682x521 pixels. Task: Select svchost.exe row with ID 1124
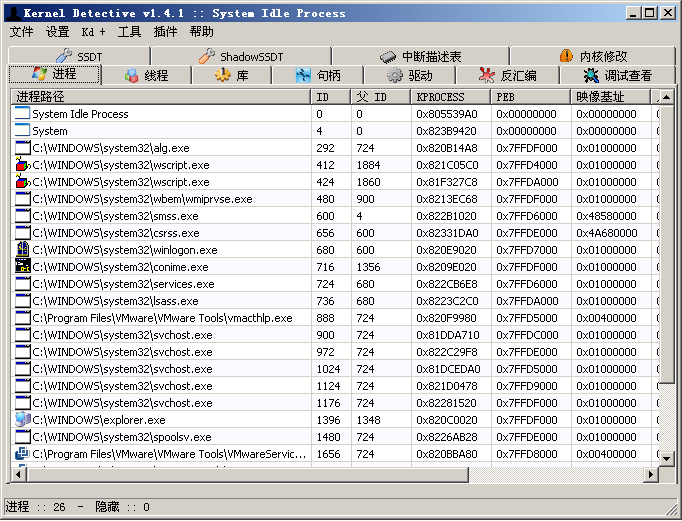(x=335, y=386)
